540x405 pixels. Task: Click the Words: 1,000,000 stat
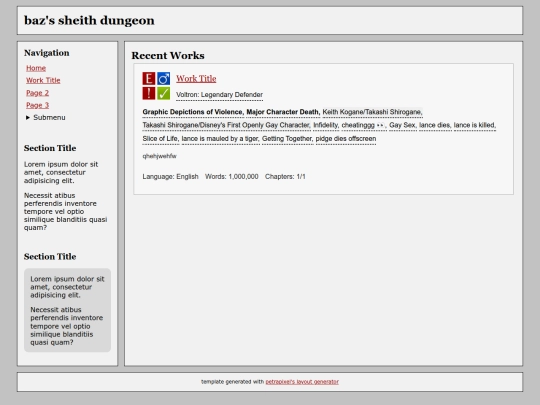pyautogui.click(x=231, y=177)
